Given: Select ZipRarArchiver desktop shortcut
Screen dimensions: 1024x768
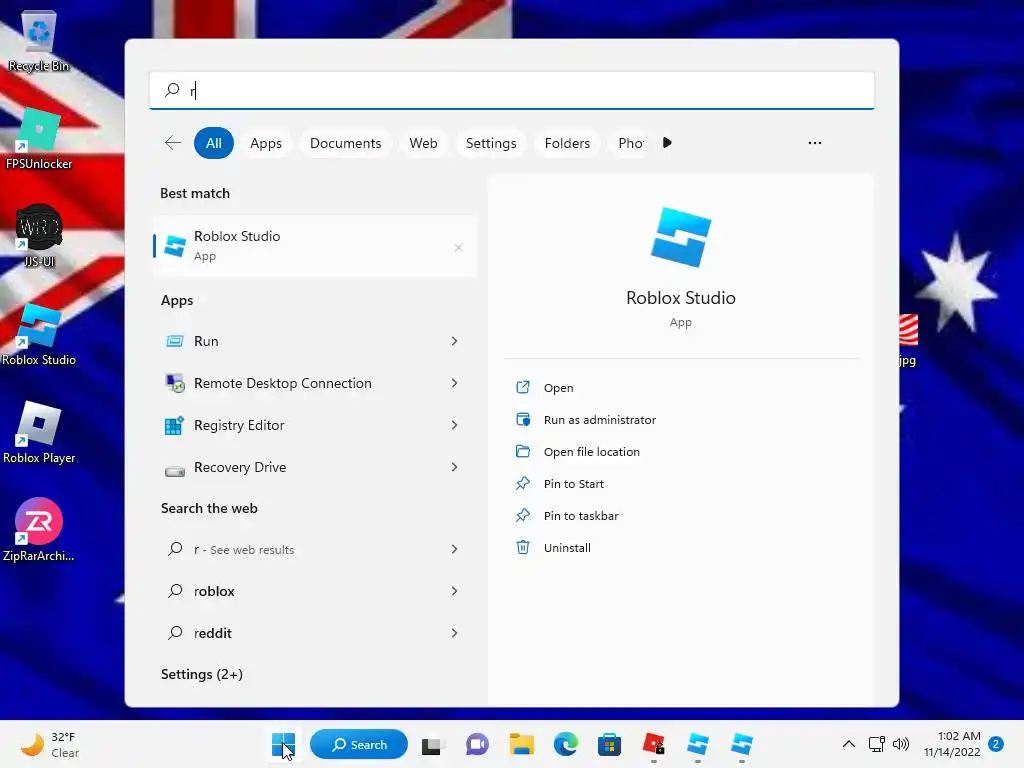Looking at the screenshot, I should pyautogui.click(x=39, y=530).
